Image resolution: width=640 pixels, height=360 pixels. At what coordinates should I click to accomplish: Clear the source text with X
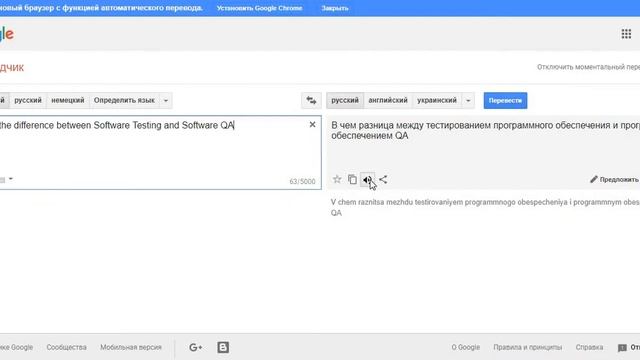tap(312, 124)
